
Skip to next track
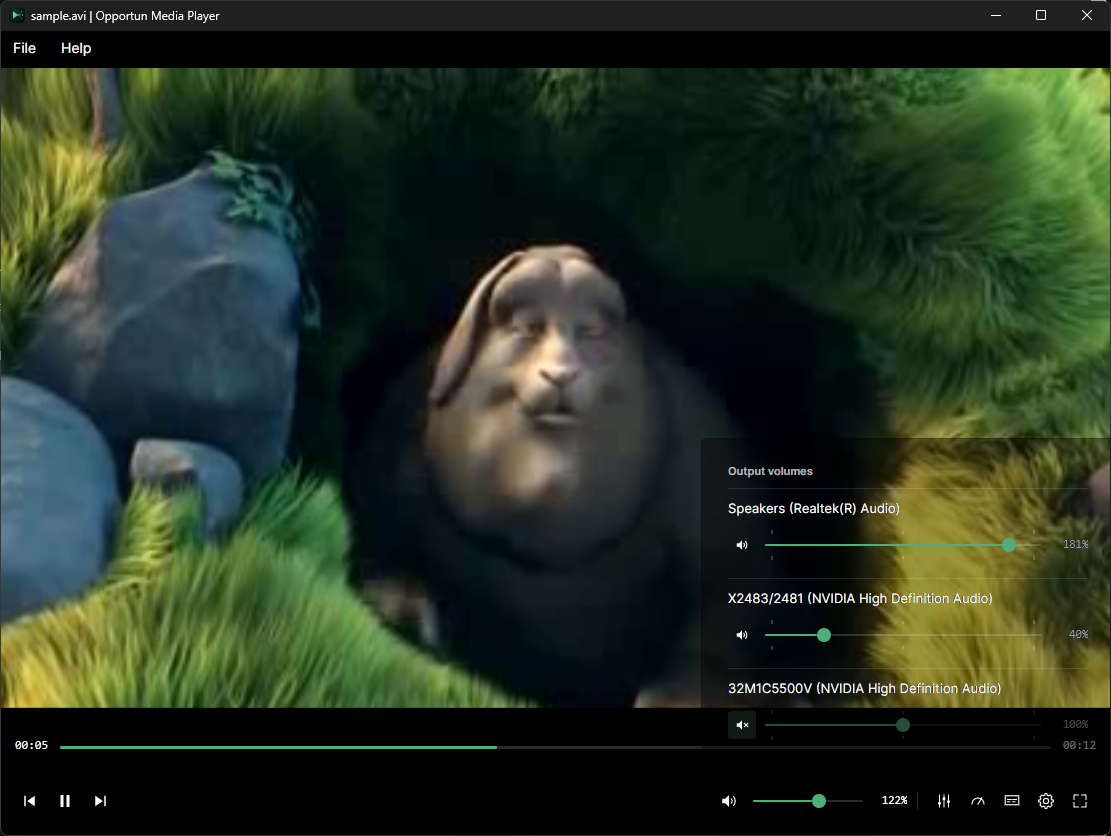point(100,801)
